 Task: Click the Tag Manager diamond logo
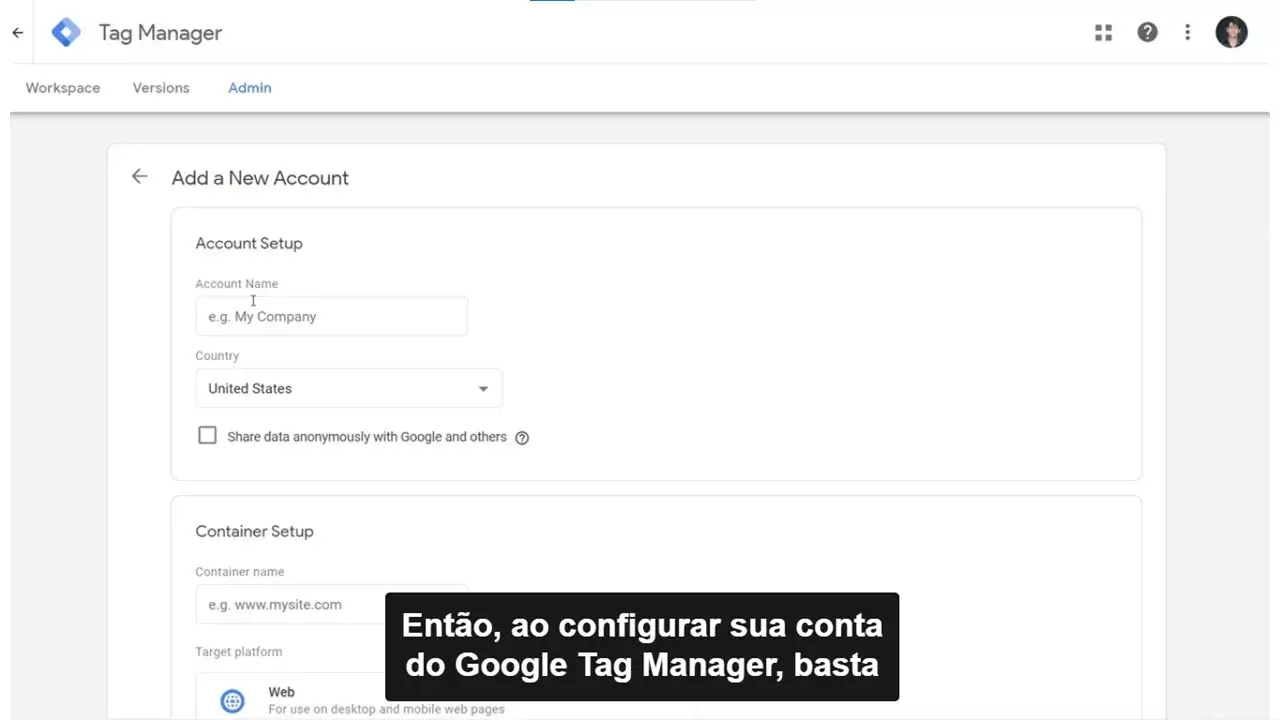pyautogui.click(x=66, y=33)
